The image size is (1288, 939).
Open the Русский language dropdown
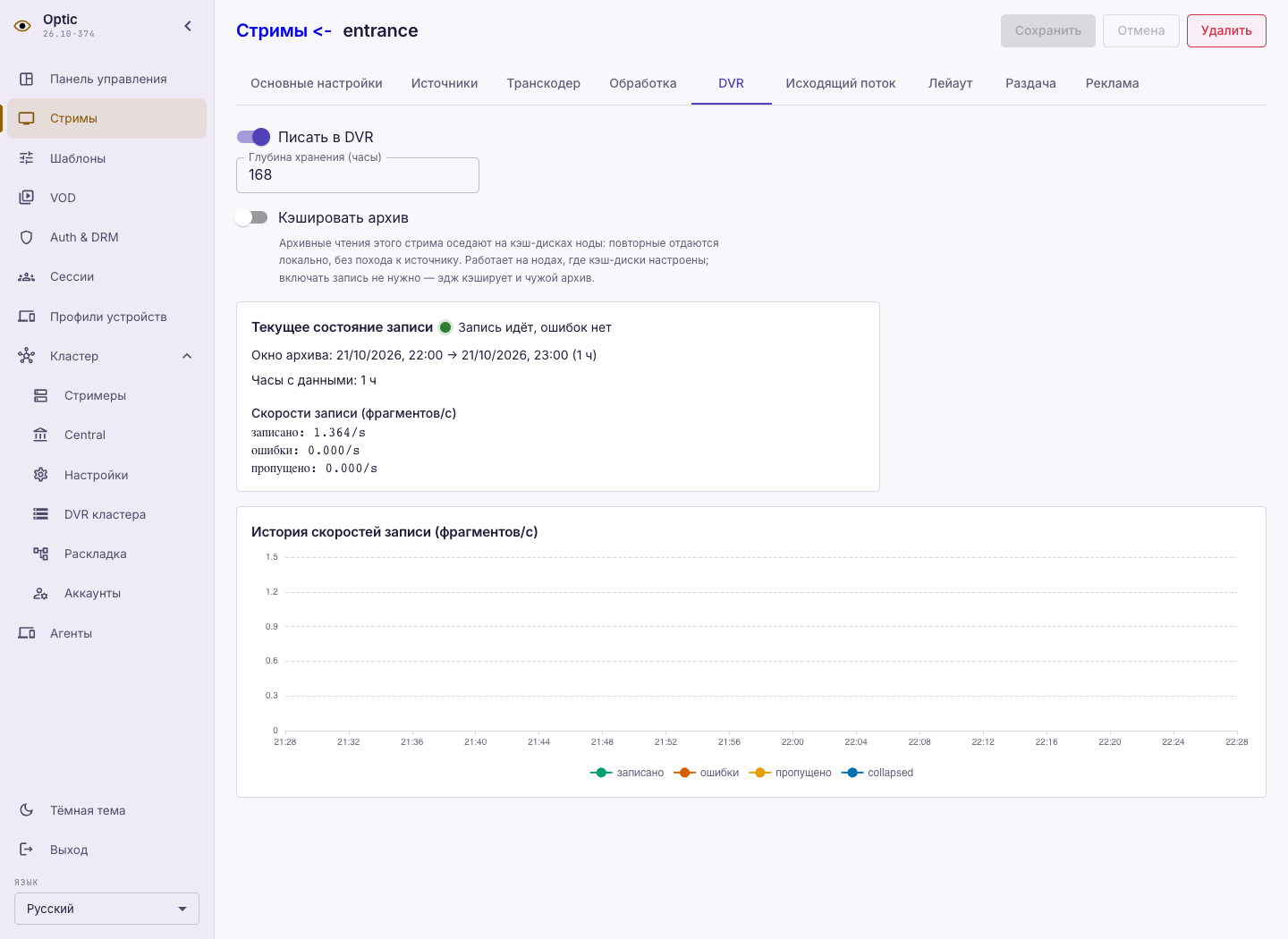click(106, 909)
